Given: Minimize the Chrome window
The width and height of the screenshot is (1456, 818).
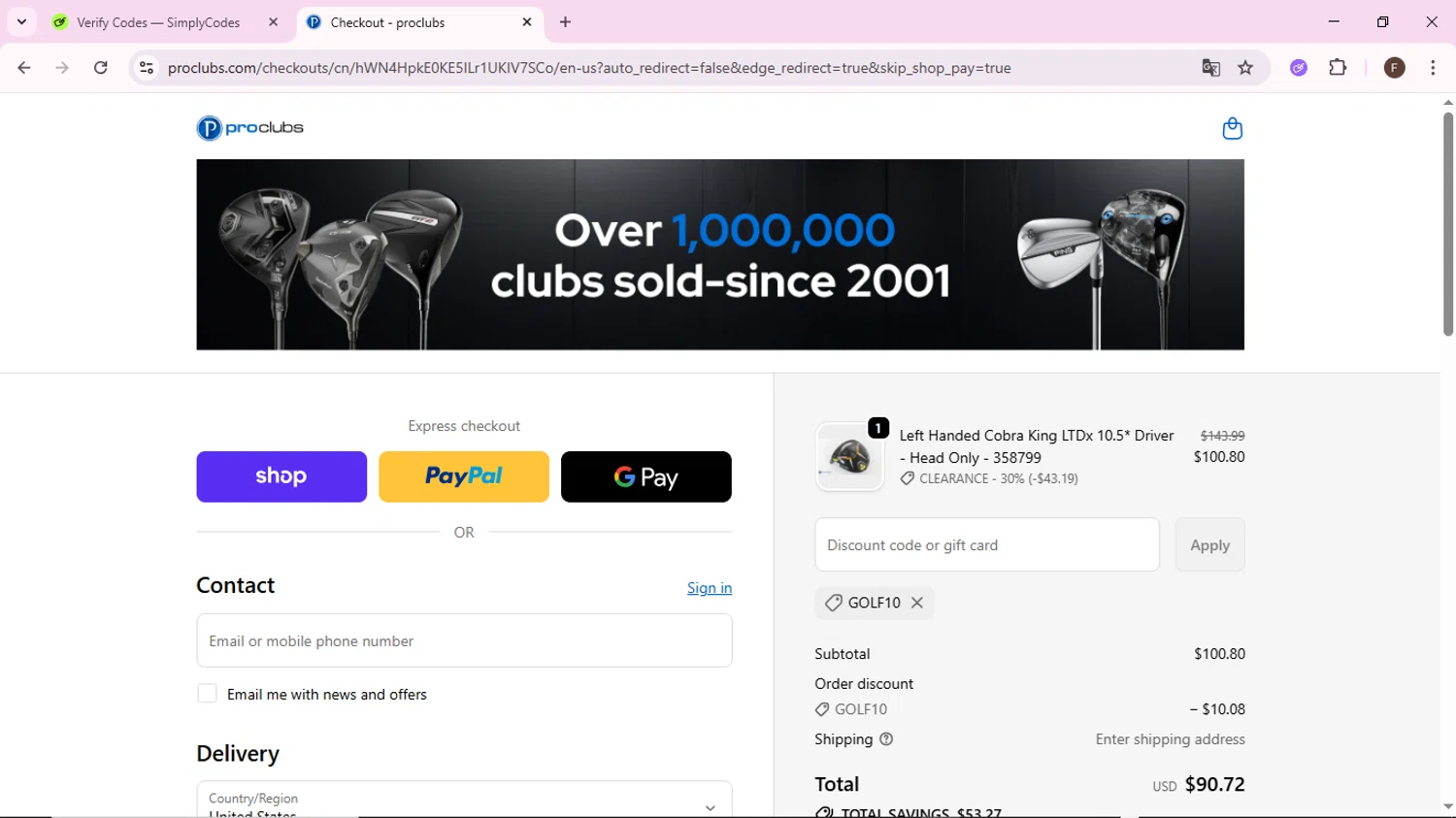Looking at the screenshot, I should pos(1334,21).
